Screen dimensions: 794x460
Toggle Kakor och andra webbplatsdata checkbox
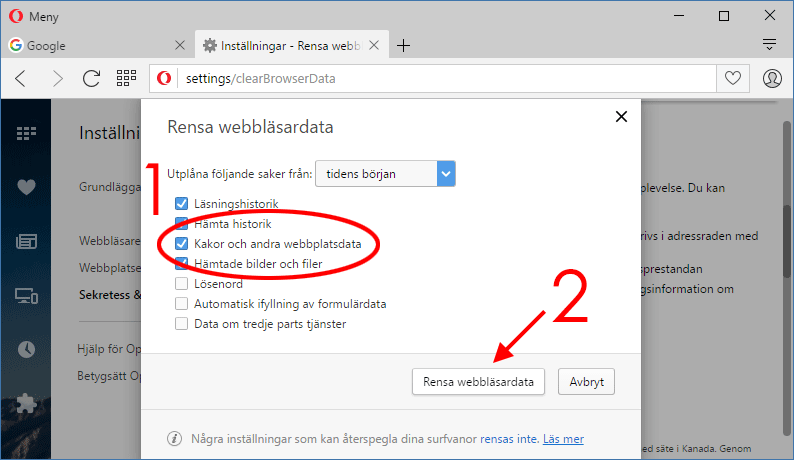point(182,244)
